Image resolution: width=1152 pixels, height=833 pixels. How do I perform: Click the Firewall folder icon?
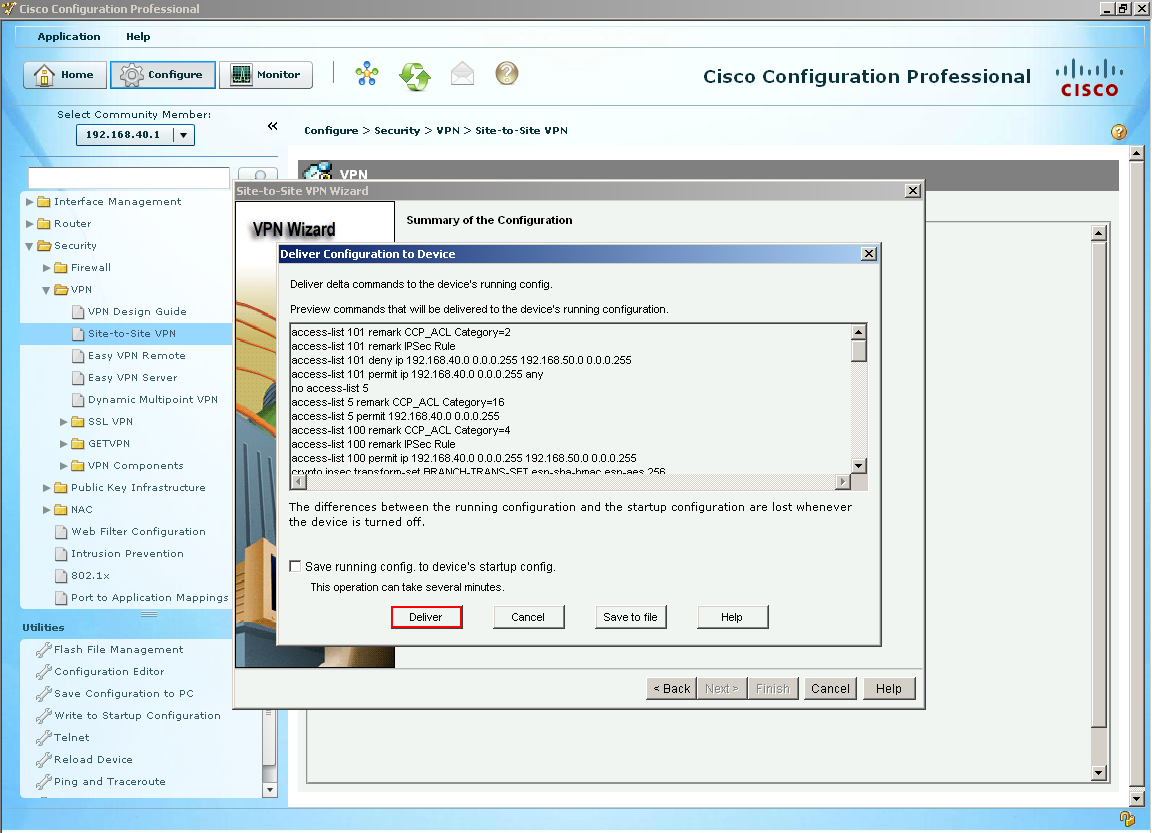point(61,267)
